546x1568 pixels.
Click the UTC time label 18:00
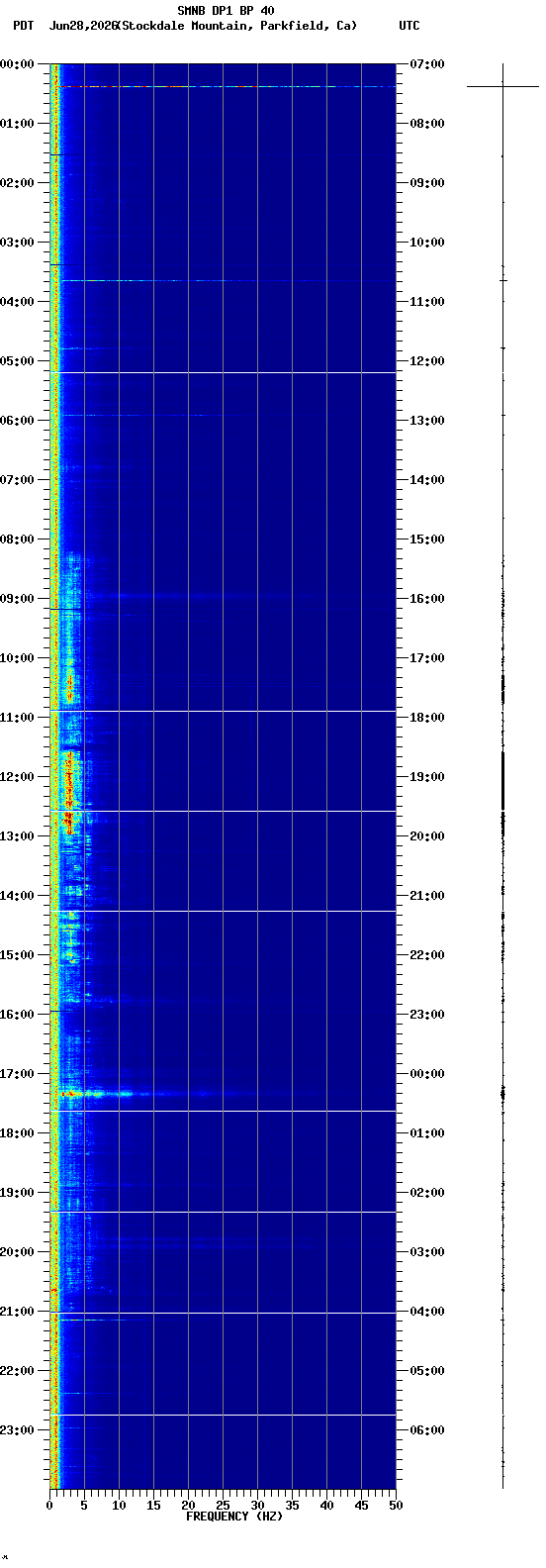427,718
